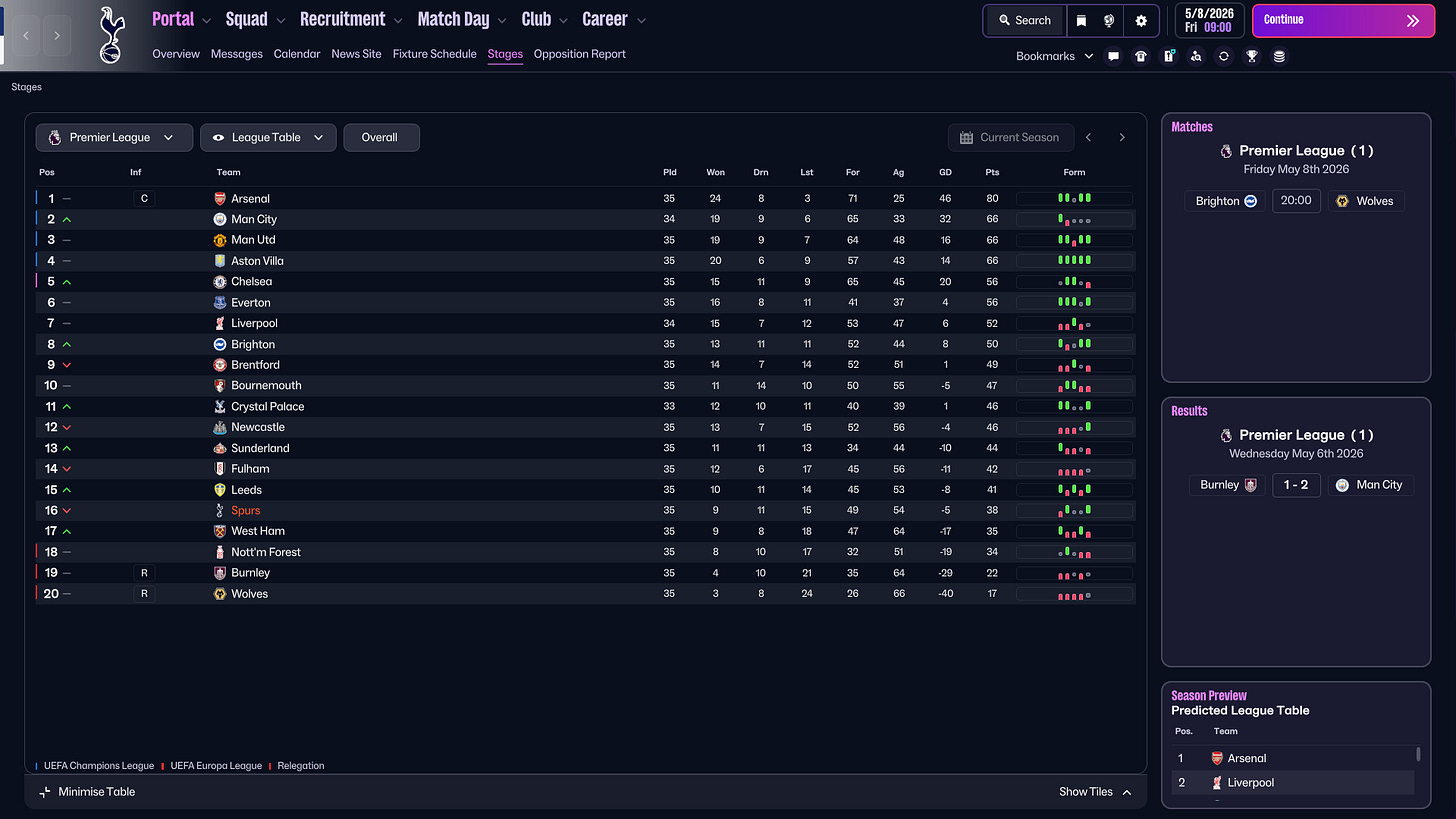Screen dimensions: 1456x819
Task: Click the Man City badge in table row
Action: point(220,219)
